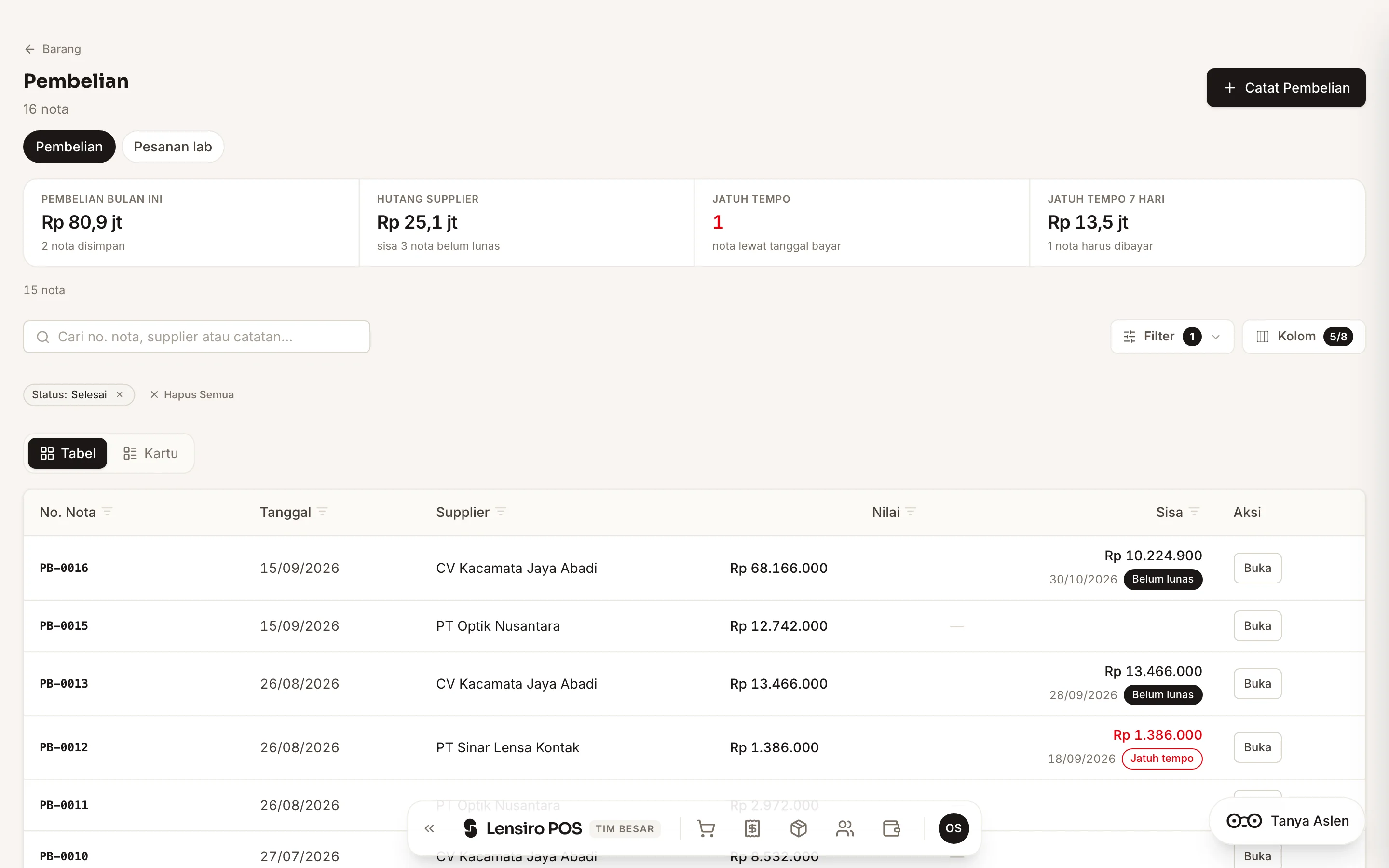Screen dimensions: 1389x868
Task: Click Jatuh tempo badge on PB-0012
Action: click(1162, 759)
